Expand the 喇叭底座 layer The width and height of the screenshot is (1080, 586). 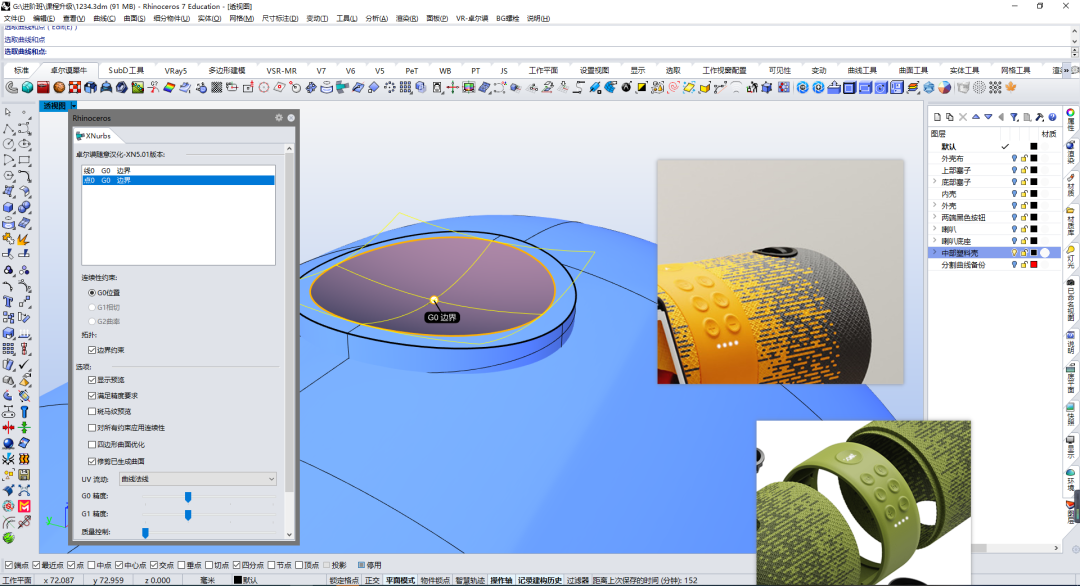[x=935, y=241]
